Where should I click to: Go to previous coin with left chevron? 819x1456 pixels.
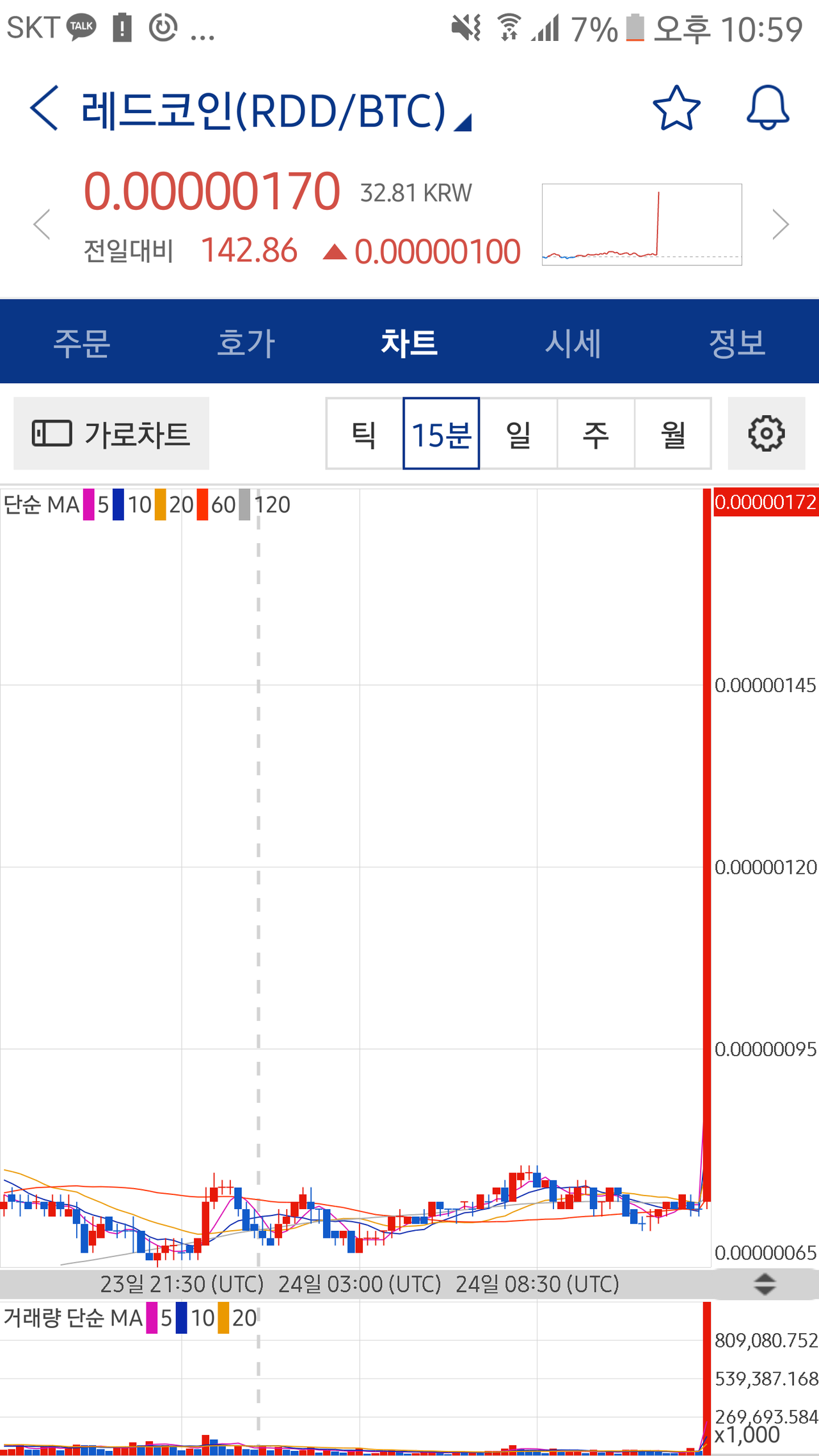coord(42,225)
